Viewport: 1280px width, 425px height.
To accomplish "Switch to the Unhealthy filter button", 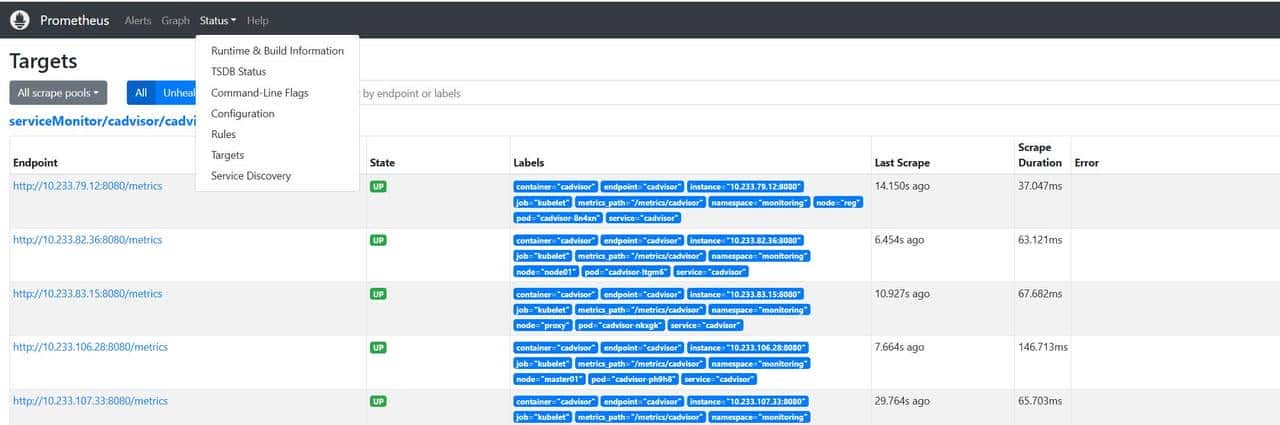I will pos(178,93).
